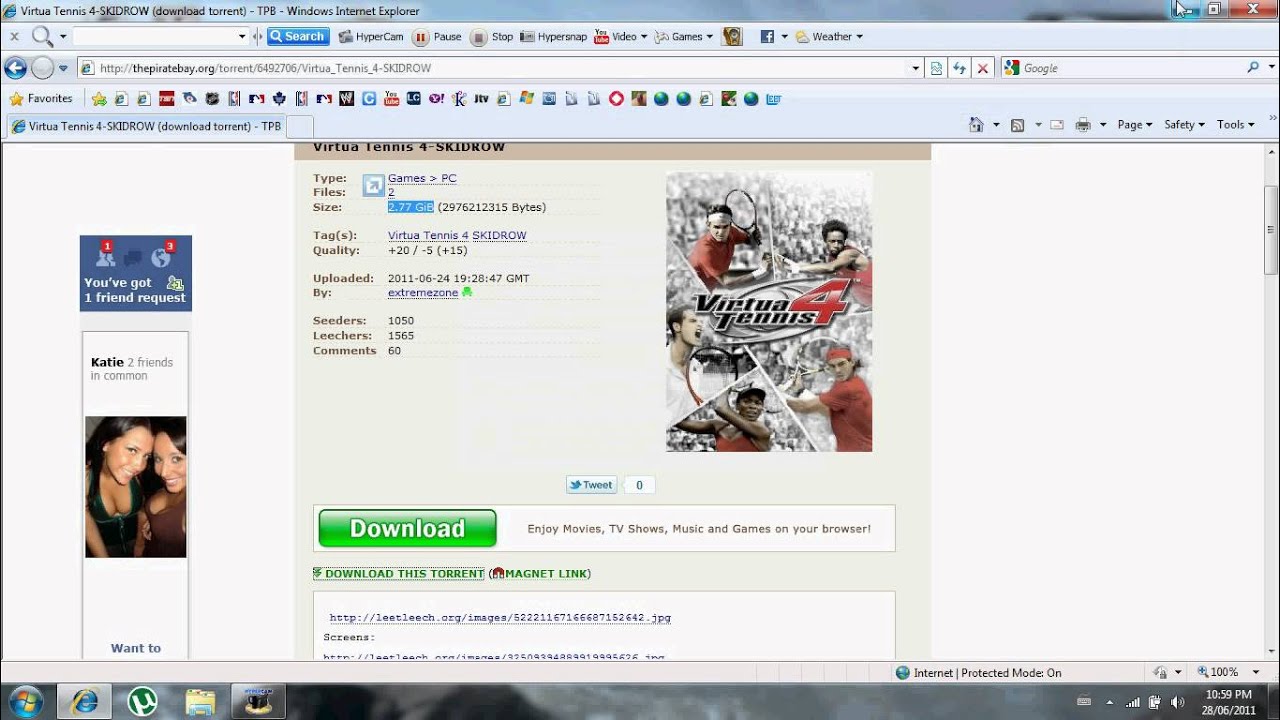1280x720 pixels.
Task: Open the Tools menu
Action: tap(1236, 125)
